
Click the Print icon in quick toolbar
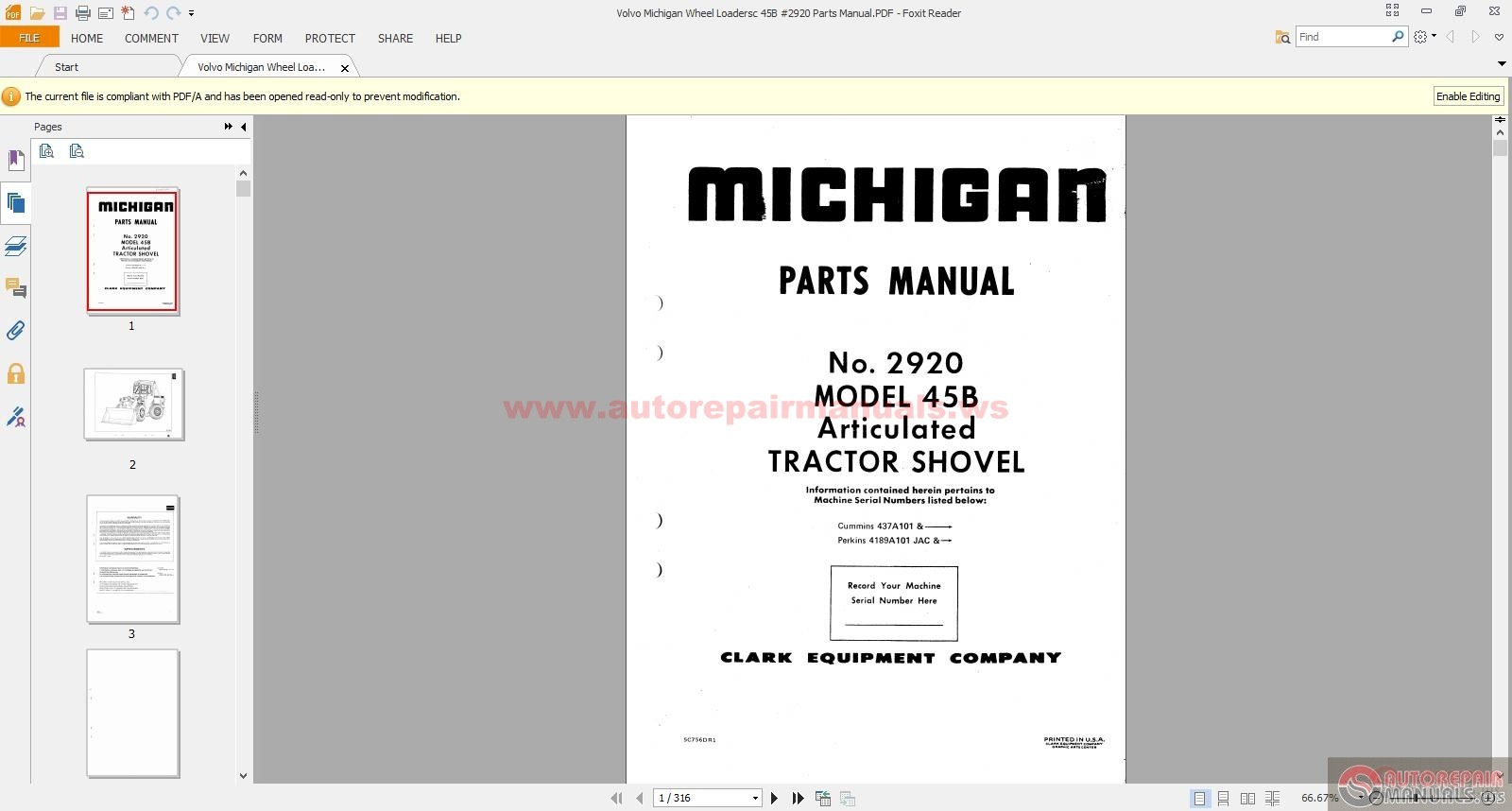[x=82, y=13]
